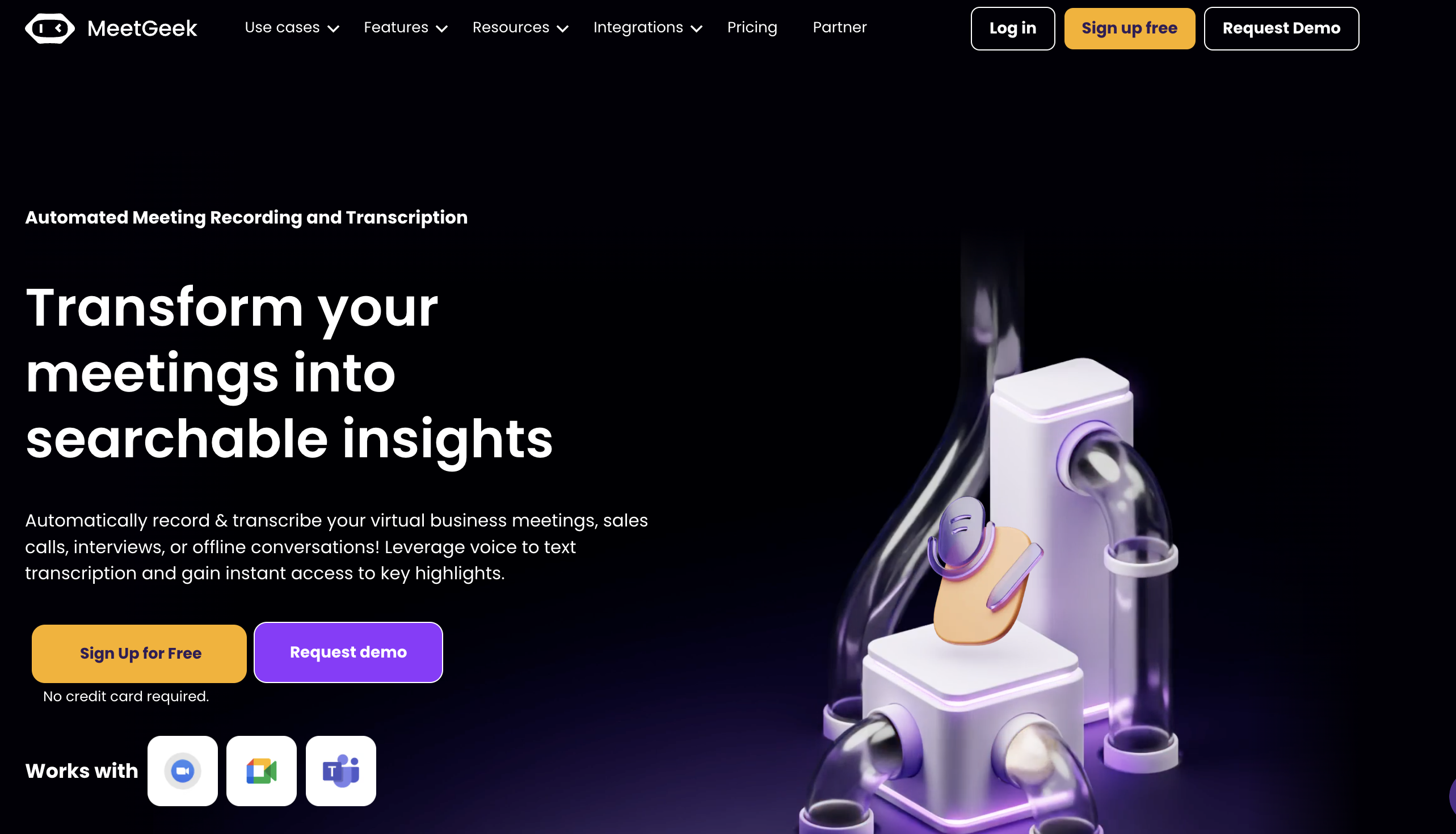Select the Pricing menu item
Viewport: 1456px width, 834px height.
752,28
